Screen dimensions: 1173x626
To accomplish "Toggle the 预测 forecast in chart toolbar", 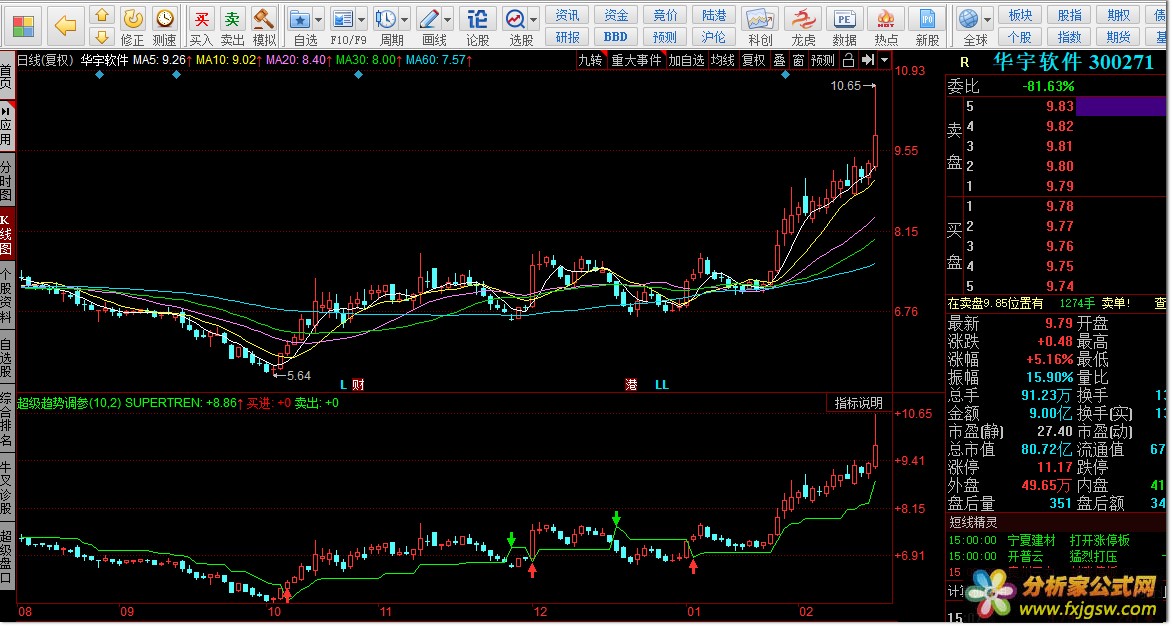I will (822, 60).
